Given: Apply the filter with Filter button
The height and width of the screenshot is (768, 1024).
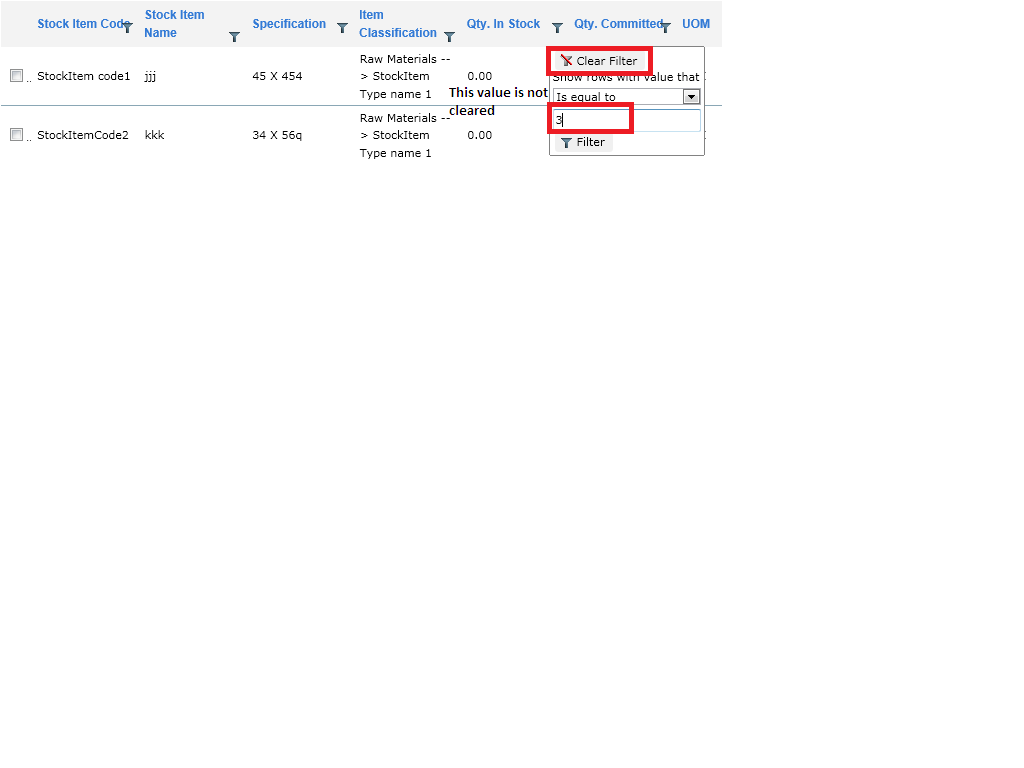Looking at the screenshot, I should [x=583, y=142].
